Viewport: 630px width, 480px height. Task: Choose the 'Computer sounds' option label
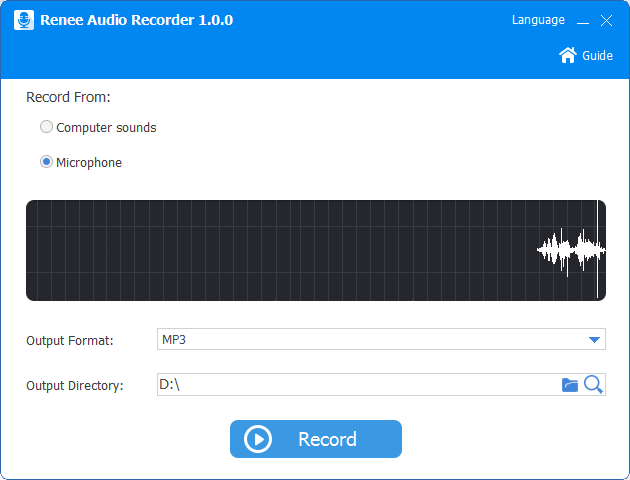106,128
